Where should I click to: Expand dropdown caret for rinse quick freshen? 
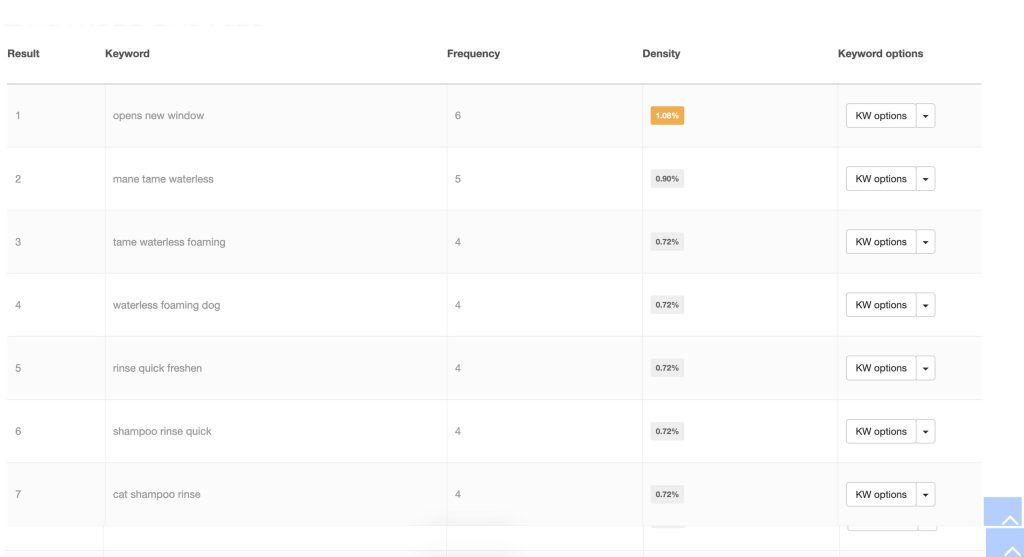[x=926, y=368]
